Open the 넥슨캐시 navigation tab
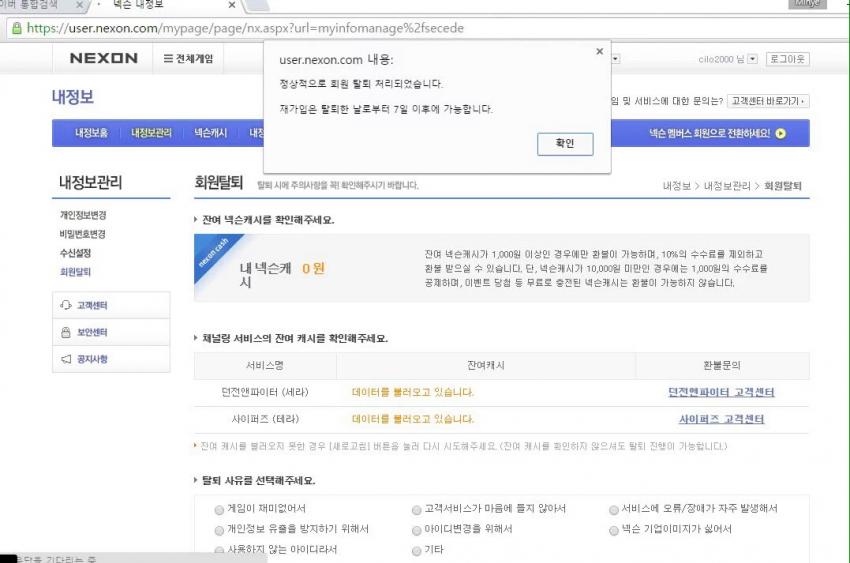Viewport: 850px width, 563px height. (210, 133)
